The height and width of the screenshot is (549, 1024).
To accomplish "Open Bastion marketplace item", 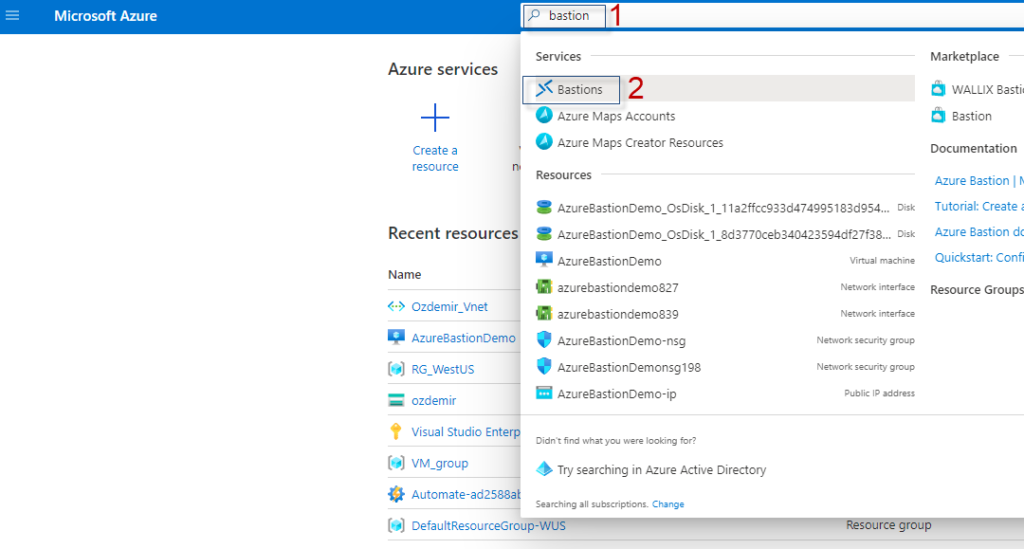I will (x=971, y=116).
